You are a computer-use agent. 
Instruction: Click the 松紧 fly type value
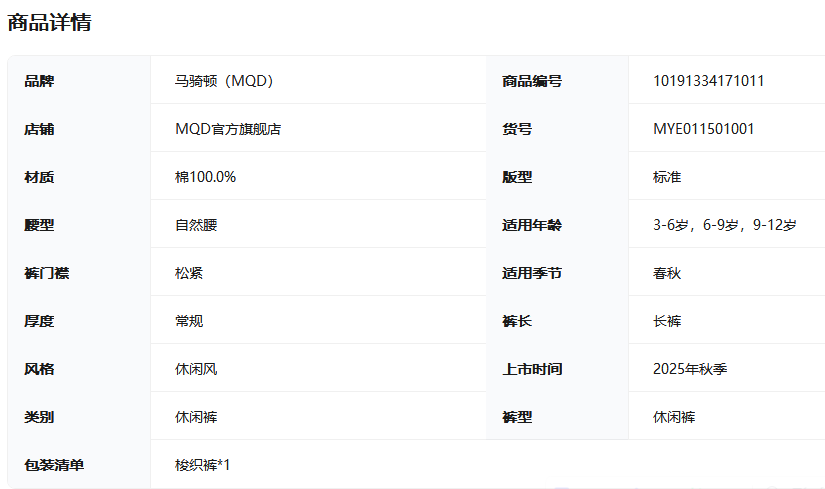point(189,273)
